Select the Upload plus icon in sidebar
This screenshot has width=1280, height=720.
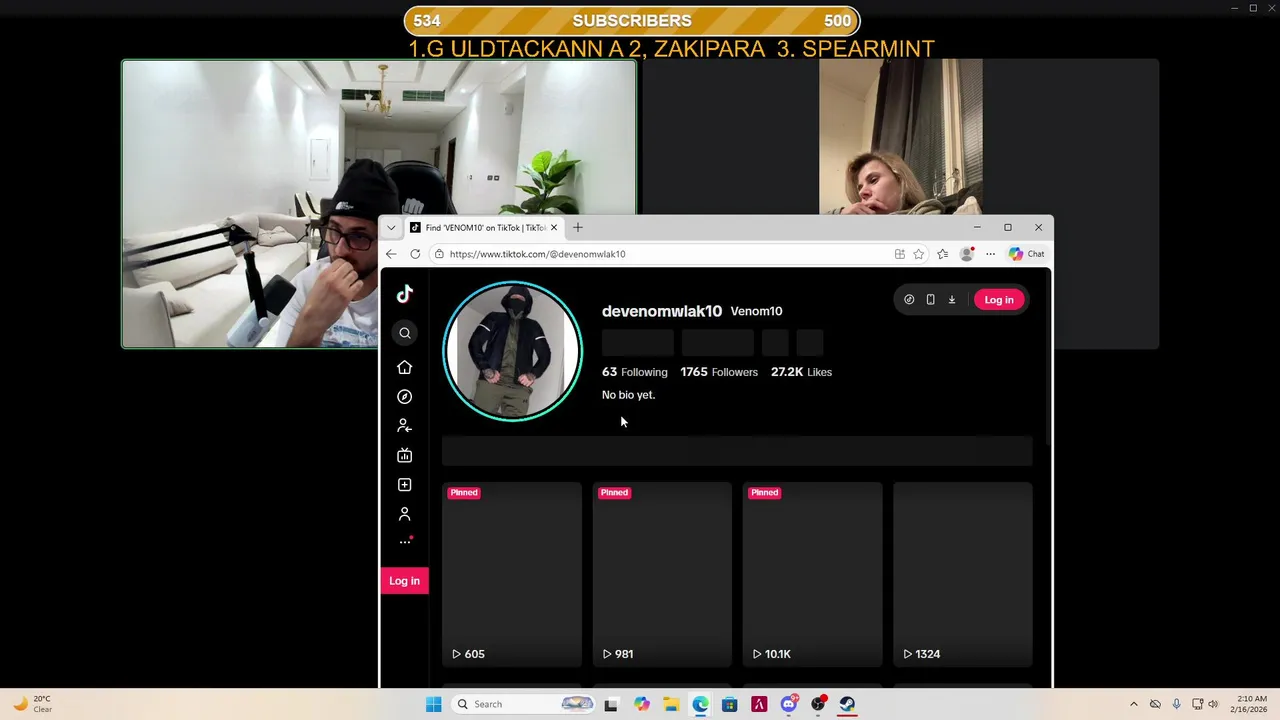coord(404,485)
